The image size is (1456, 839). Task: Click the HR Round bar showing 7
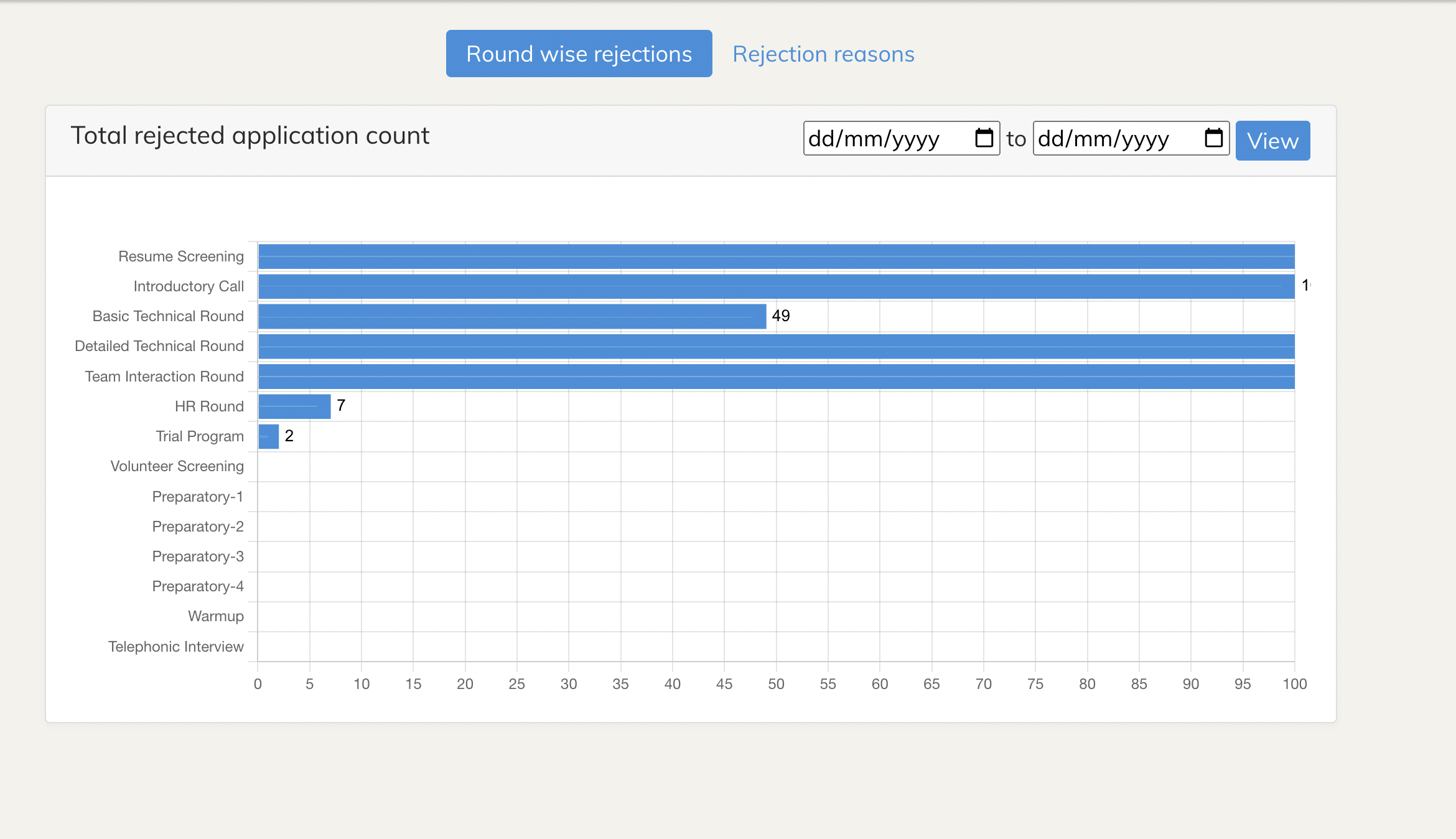(x=292, y=406)
